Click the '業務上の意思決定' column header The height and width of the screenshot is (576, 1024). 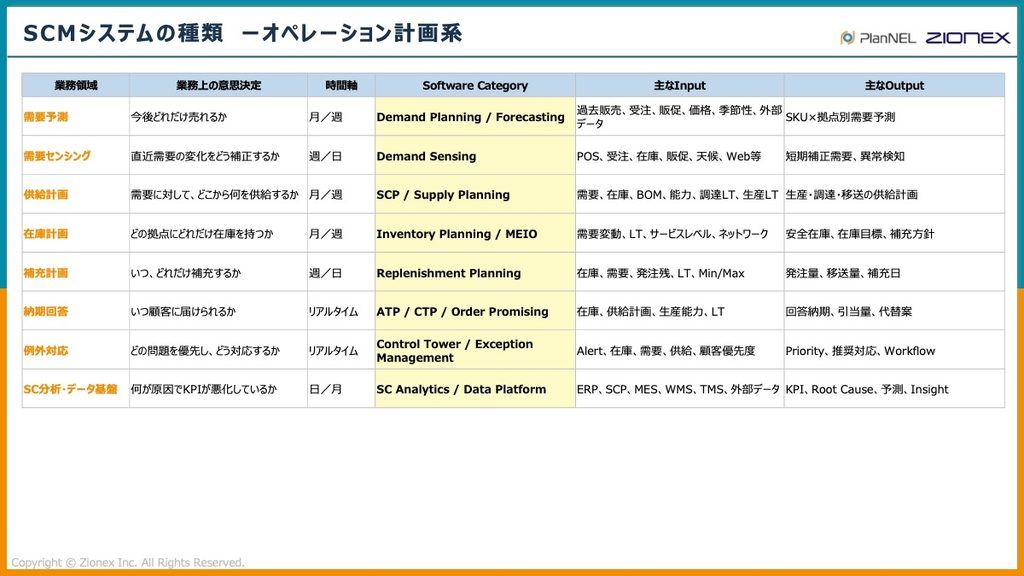pyautogui.click(x=218, y=85)
